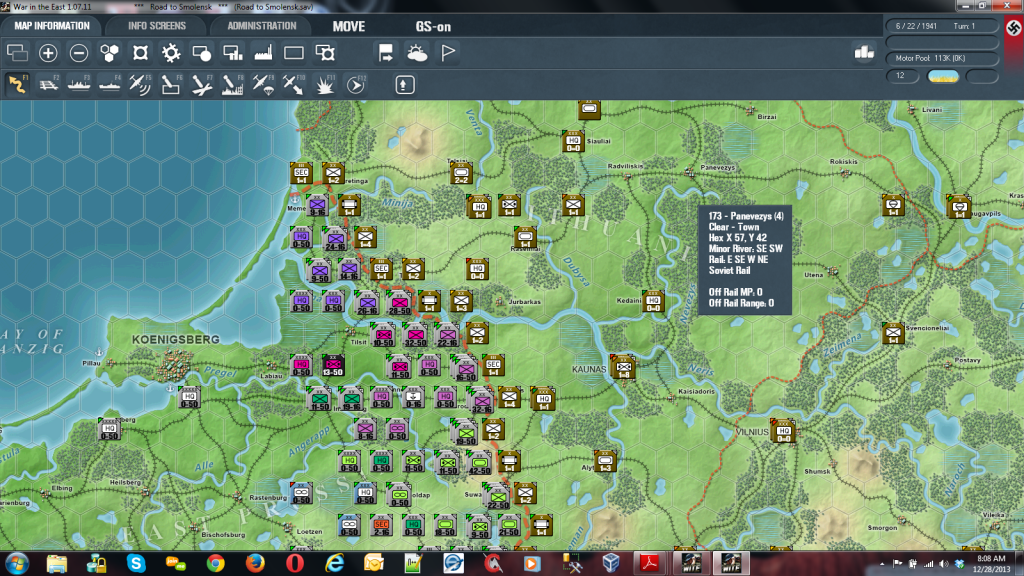Select the German 13-50 magenta unit counter
Image resolution: width=1024 pixels, height=576 pixels.
tap(332, 366)
